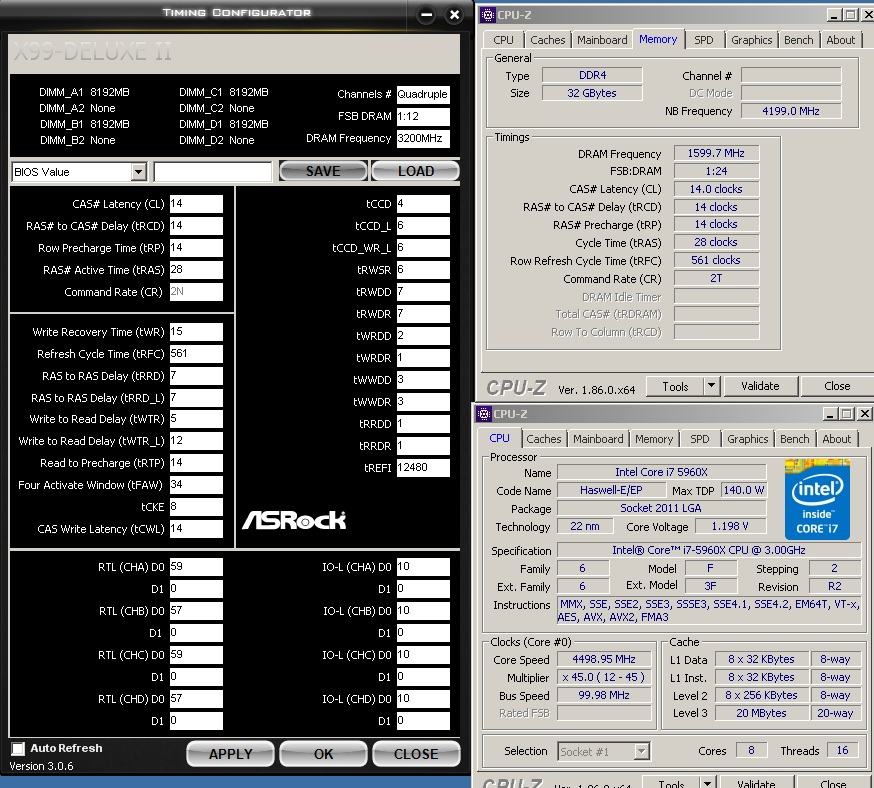Expand the Socket #1 selection dropdown

642,751
